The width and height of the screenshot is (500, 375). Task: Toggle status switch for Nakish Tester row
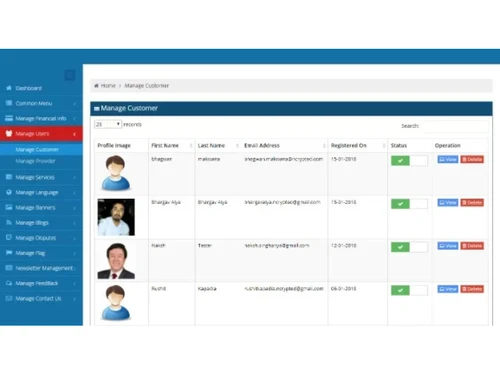(409, 247)
